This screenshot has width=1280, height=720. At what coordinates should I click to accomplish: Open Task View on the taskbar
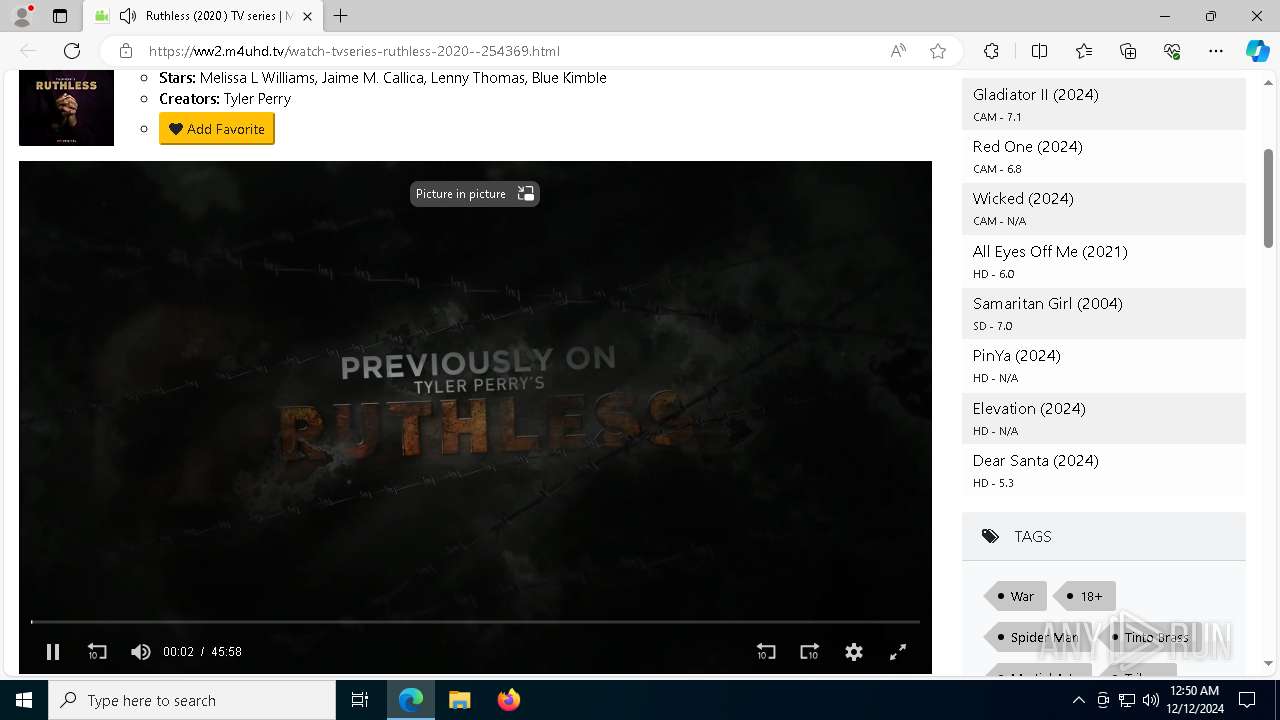[360, 700]
